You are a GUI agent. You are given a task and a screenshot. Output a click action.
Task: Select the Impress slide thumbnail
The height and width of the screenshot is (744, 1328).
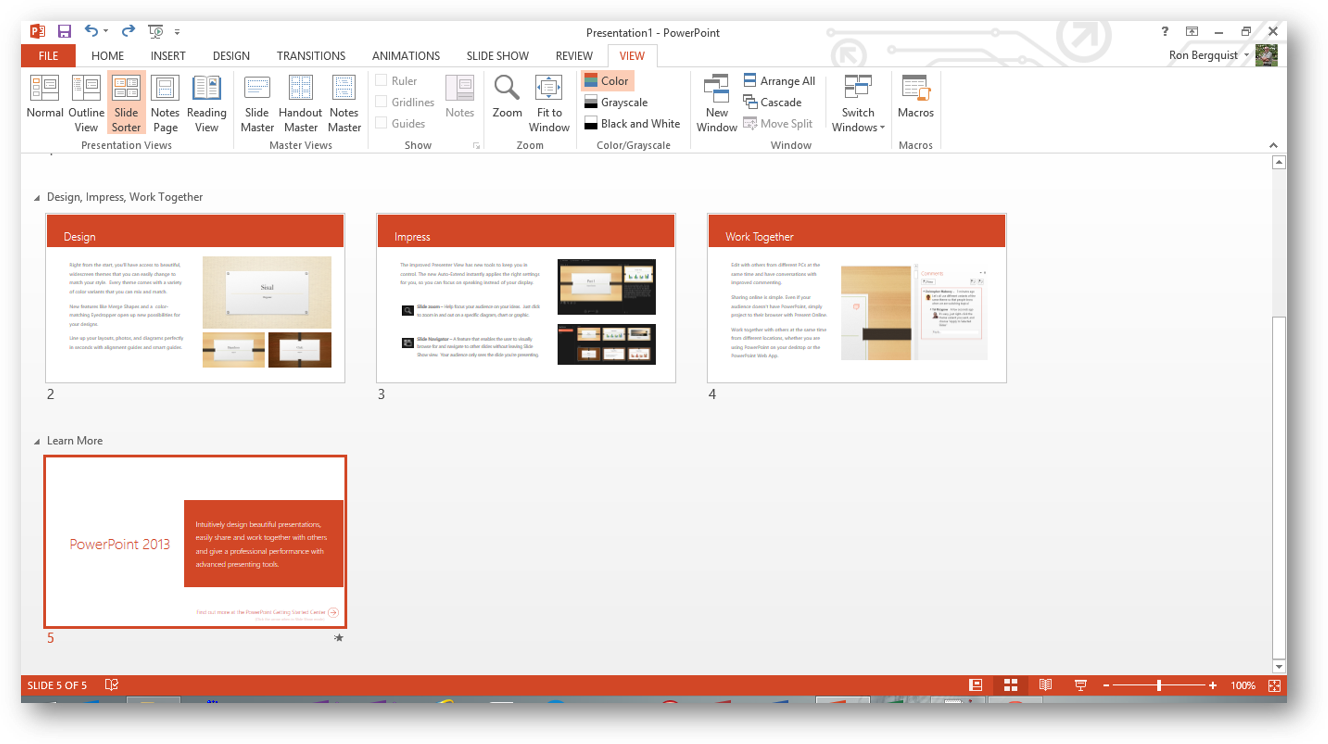[525, 298]
